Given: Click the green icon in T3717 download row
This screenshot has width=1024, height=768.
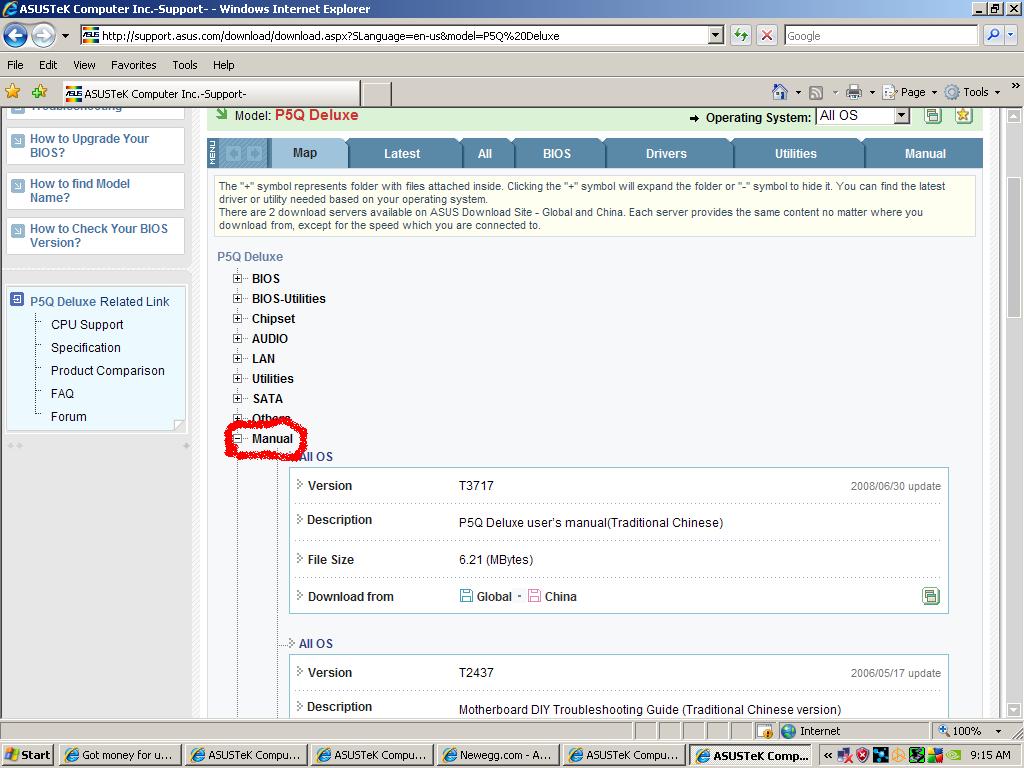Looking at the screenshot, I should click(x=931, y=596).
